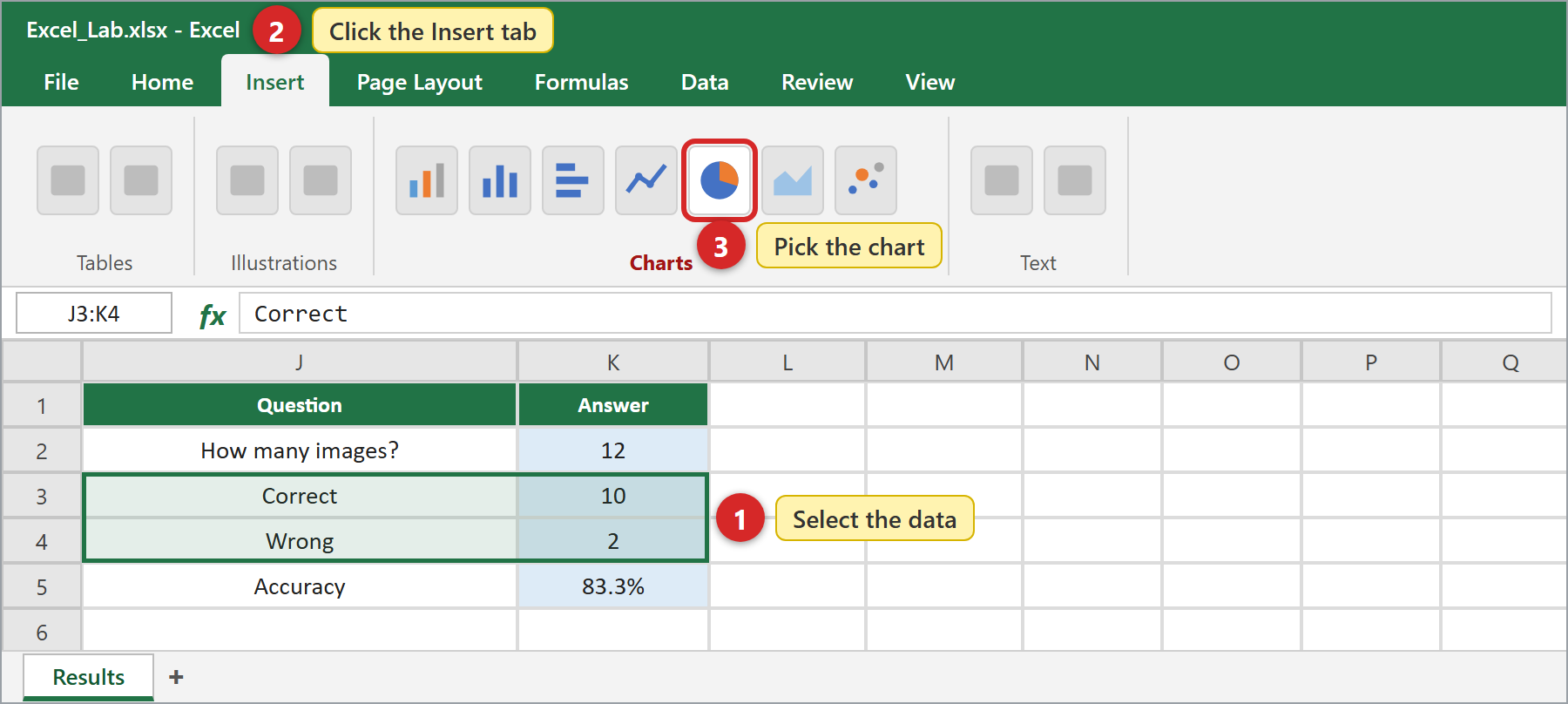Insert a scatter chart

[x=866, y=180]
